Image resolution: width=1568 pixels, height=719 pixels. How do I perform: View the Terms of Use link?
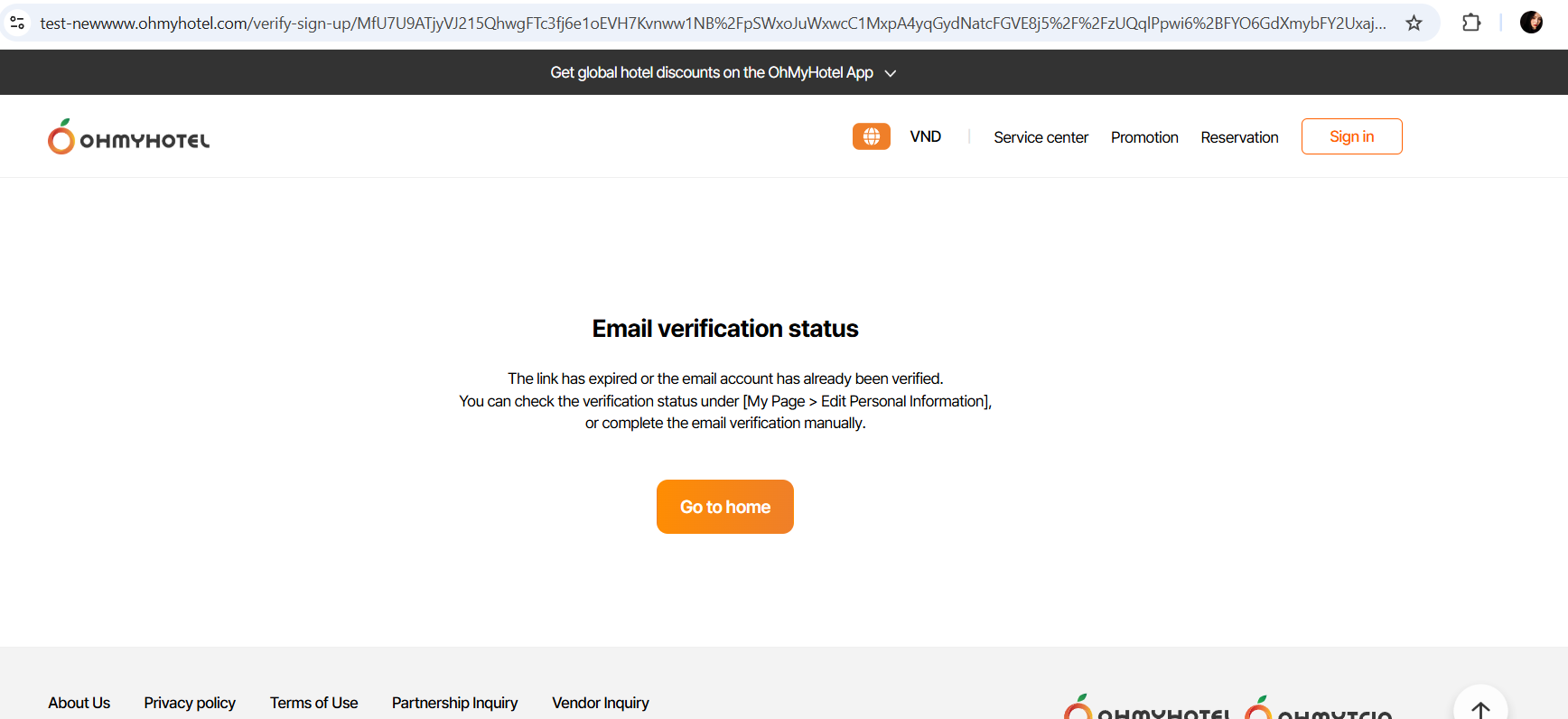[x=313, y=703]
